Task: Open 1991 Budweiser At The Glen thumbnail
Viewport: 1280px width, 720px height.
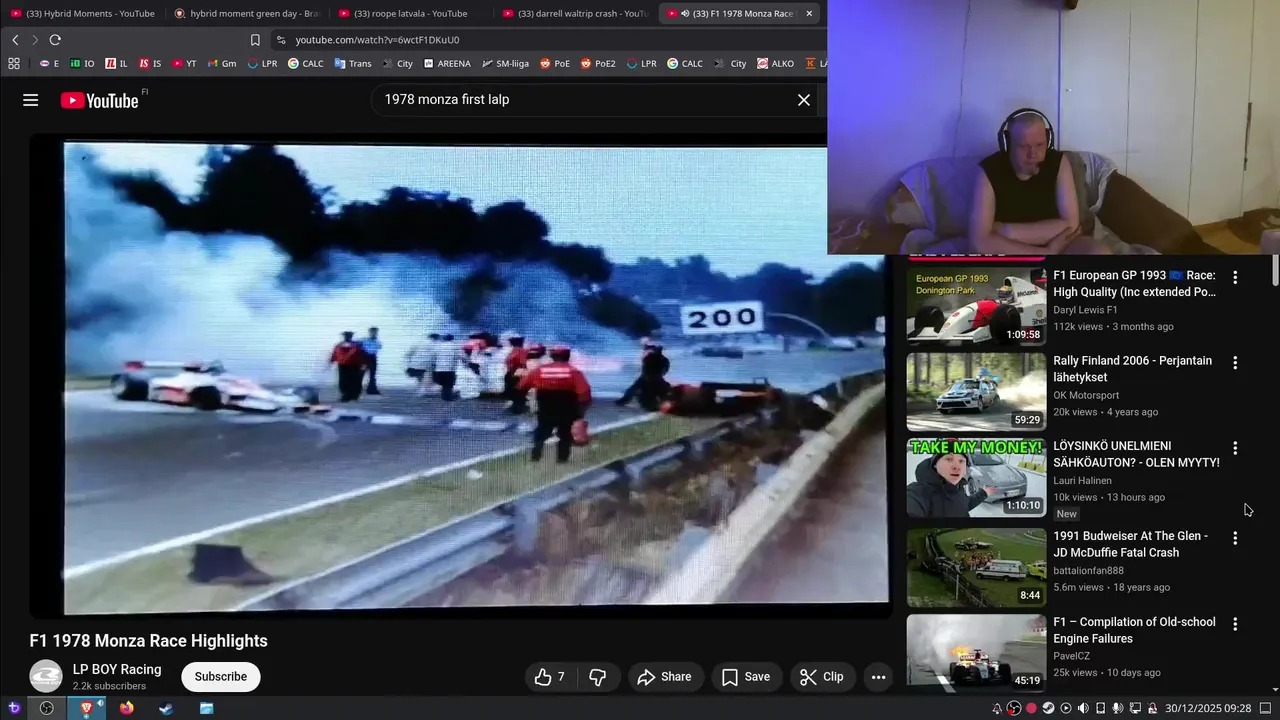Action: (976, 567)
